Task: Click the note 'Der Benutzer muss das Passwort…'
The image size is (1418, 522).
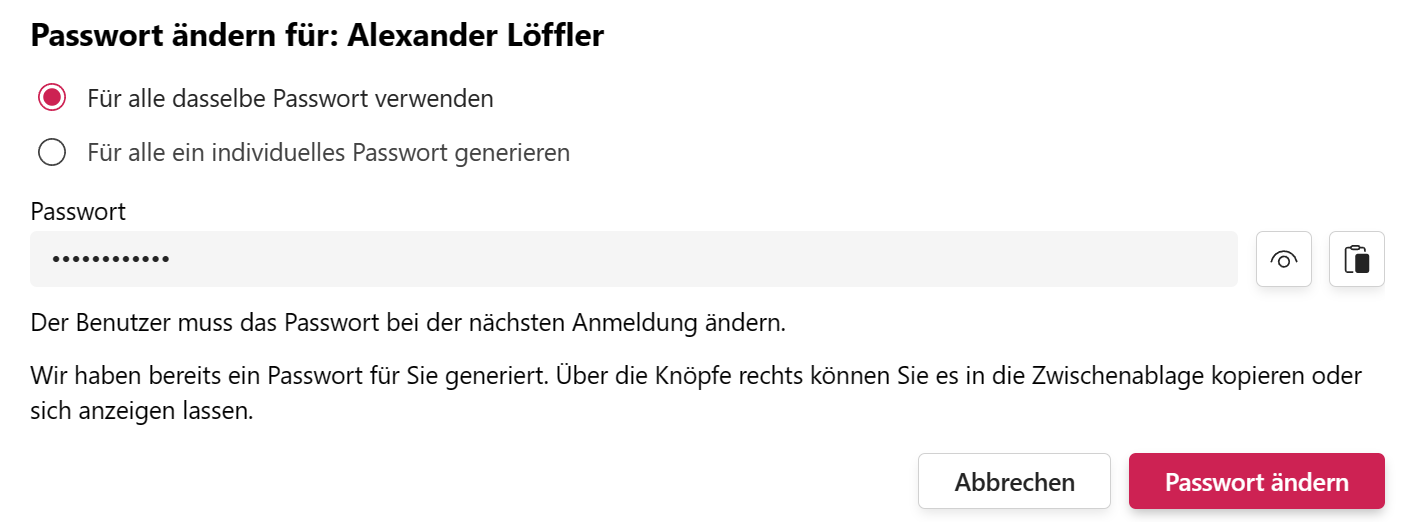Action: [x=408, y=323]
